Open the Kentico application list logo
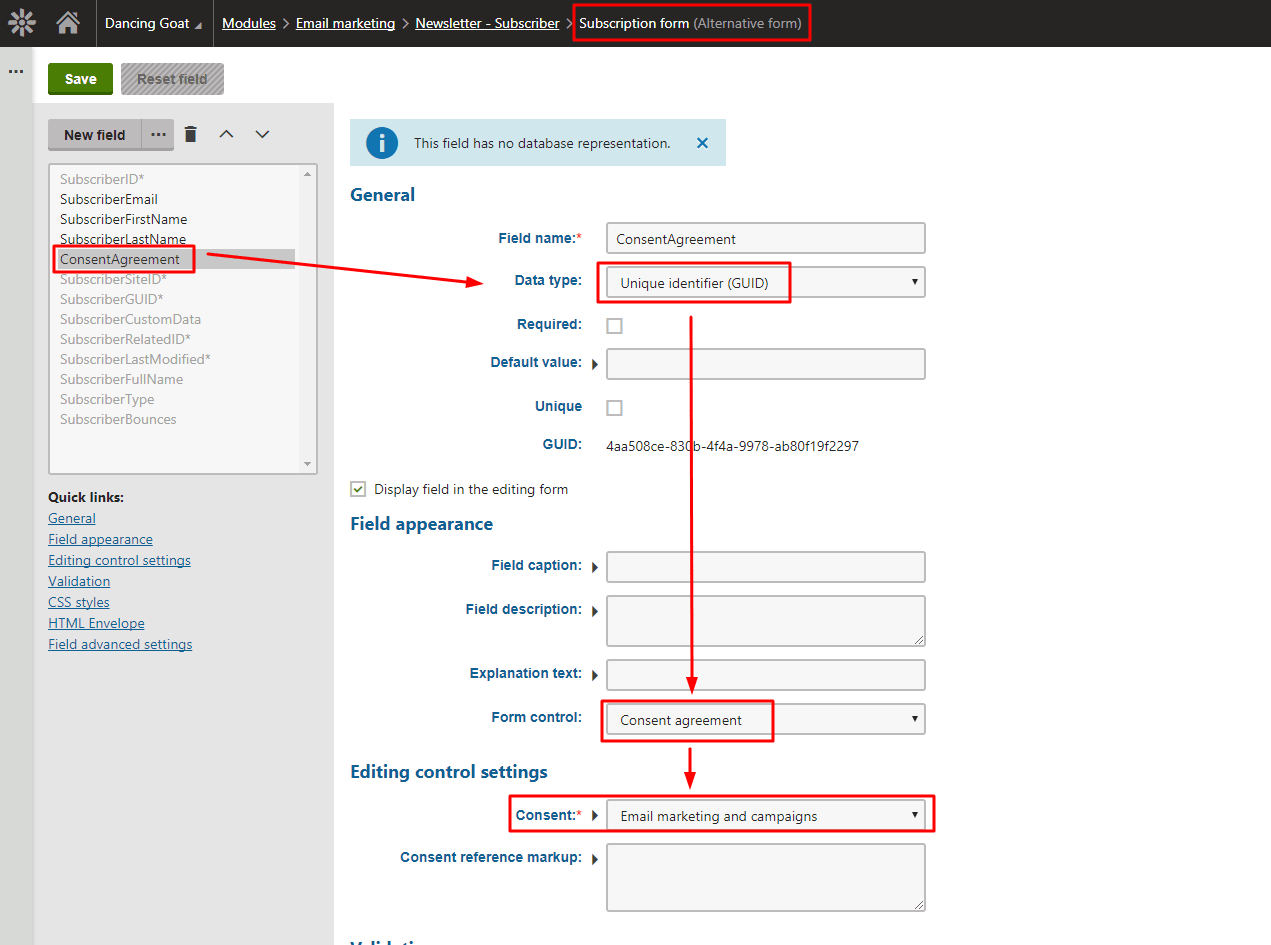The image size is (1271, 945). coord(22,22)
